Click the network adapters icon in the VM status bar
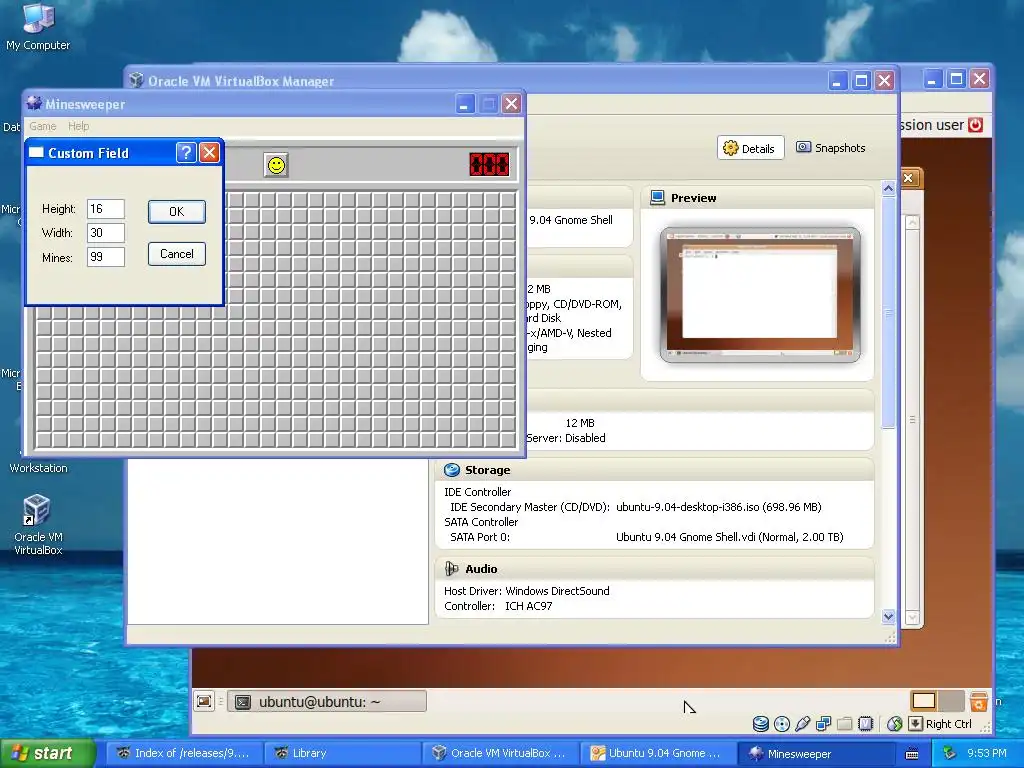Image resolution: width=1024 pixels, height=768 pixels. tap(824, 724)
